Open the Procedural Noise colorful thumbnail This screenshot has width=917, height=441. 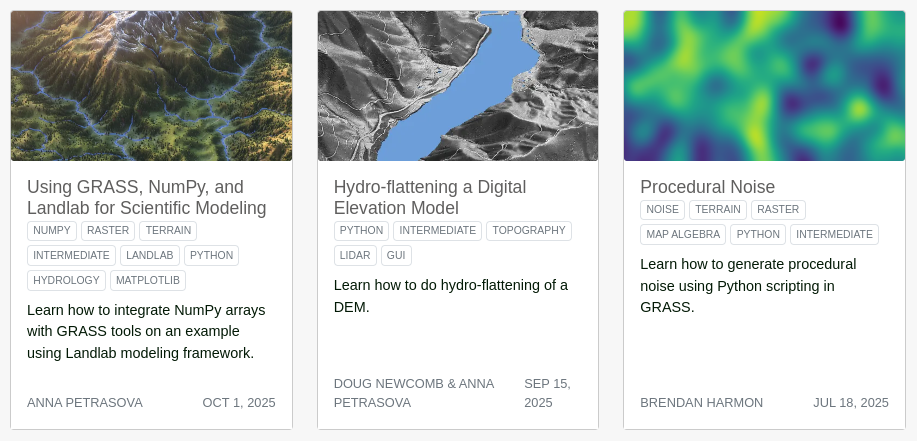coord(764,86)
